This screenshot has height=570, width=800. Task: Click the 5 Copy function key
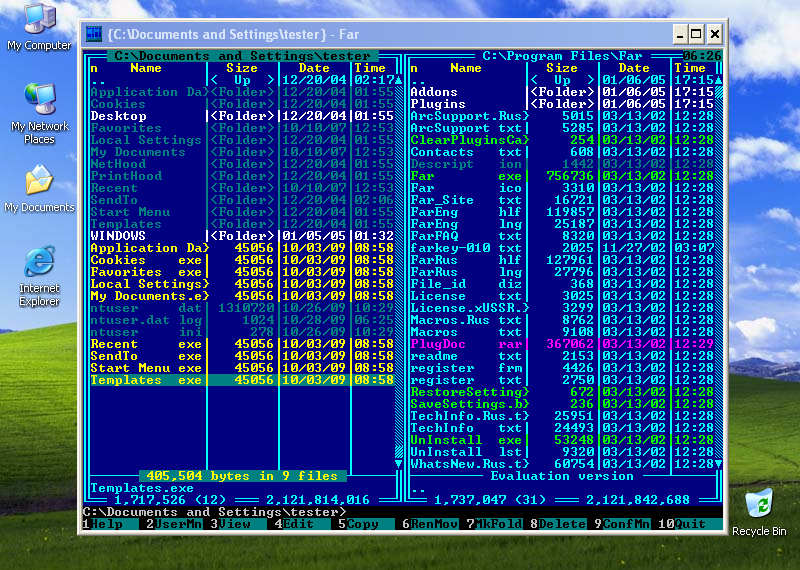[x=366, y=524]
